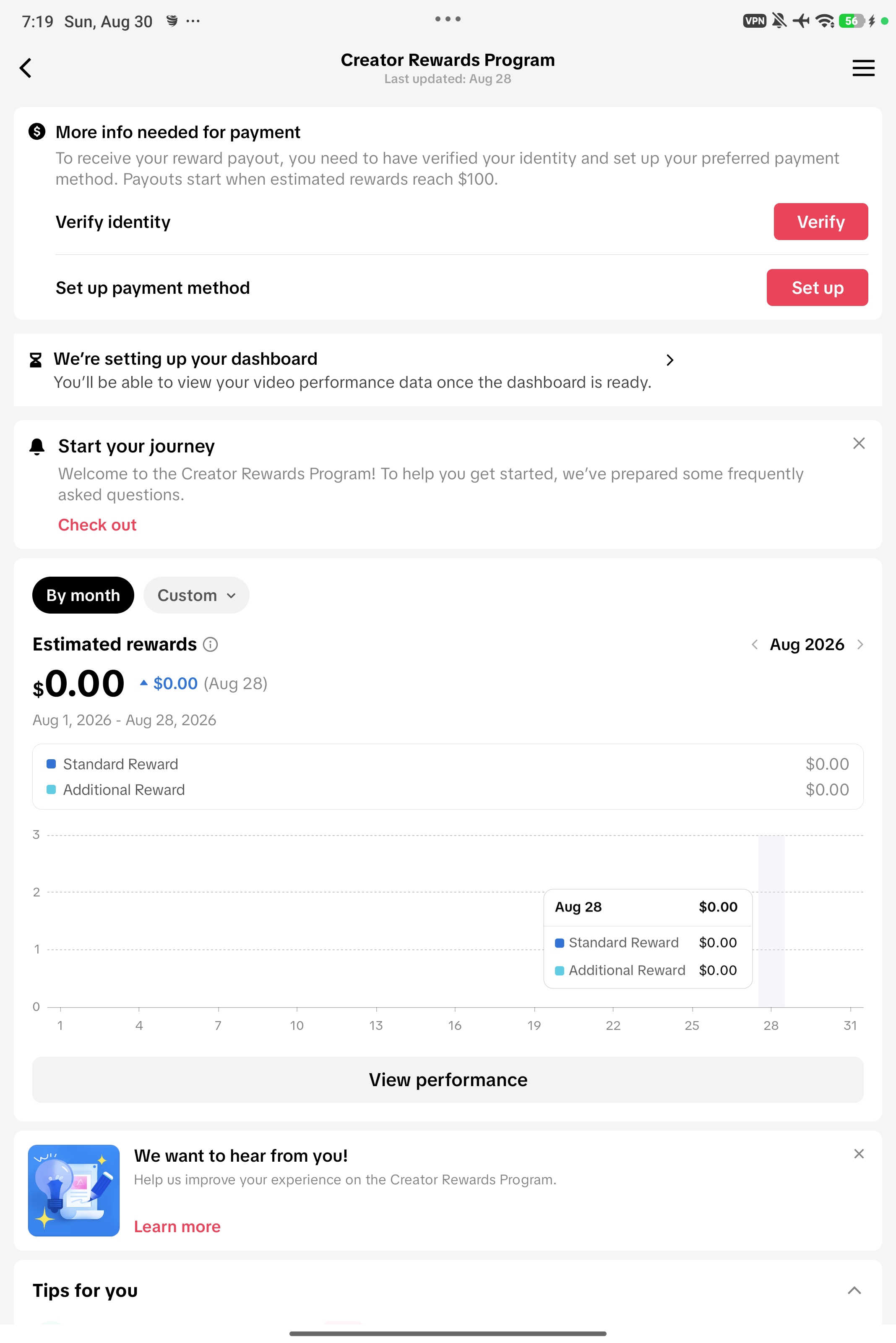
Task: Close the We want to hear banner
Action: pyautogui.click(x=858, y=1154)
